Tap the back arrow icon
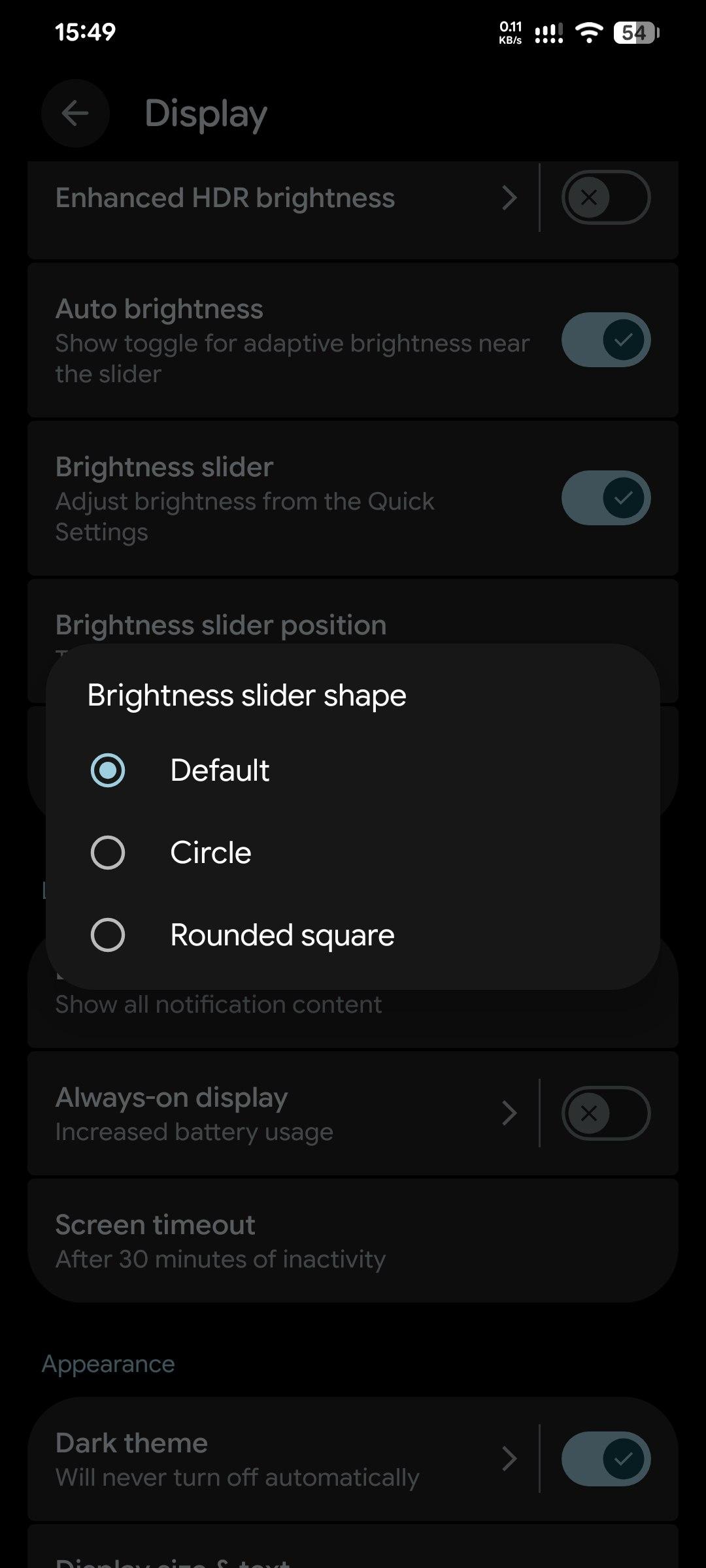 coord(75,114)
